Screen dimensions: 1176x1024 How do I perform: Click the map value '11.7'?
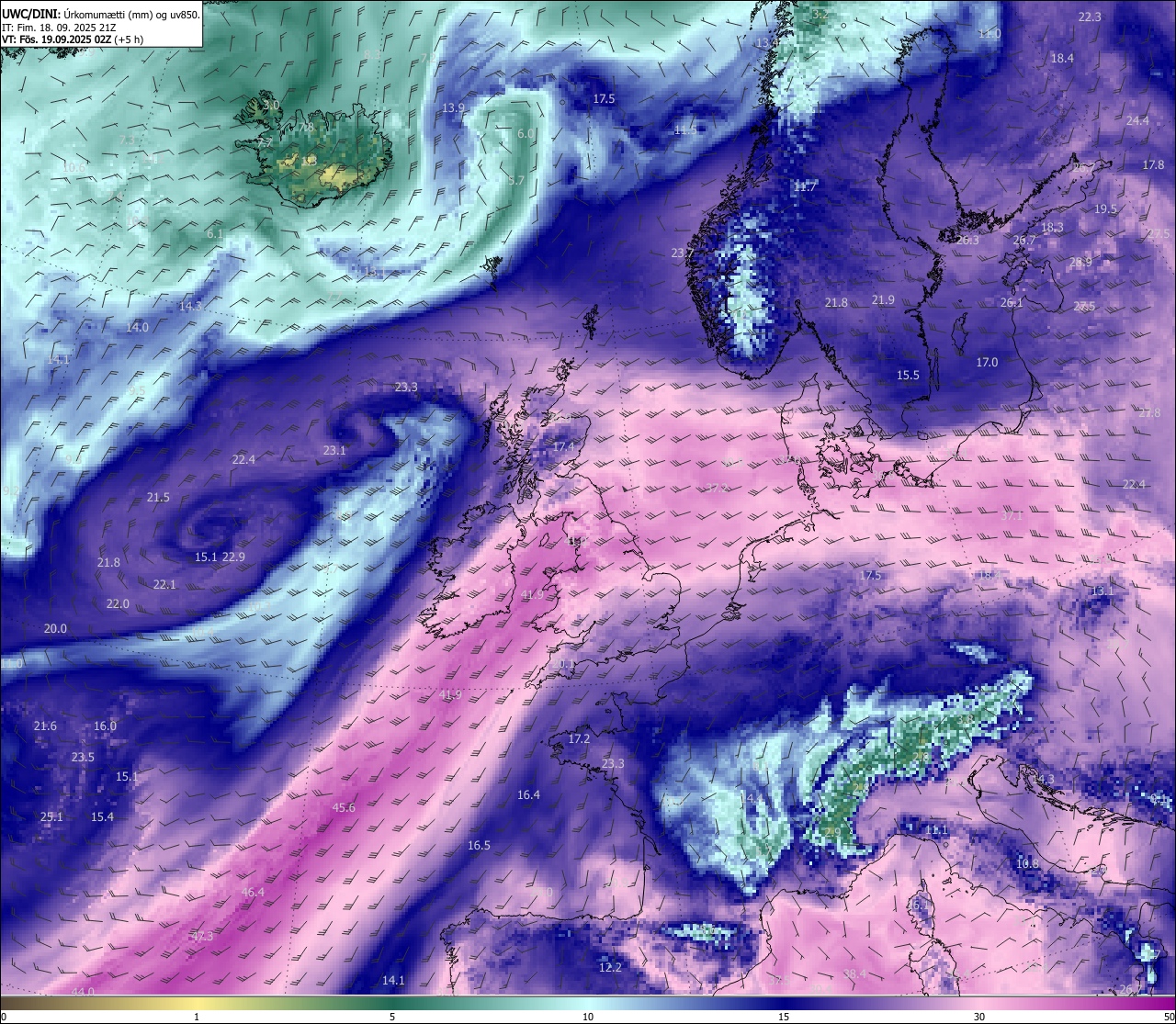(x=805, y=186)
